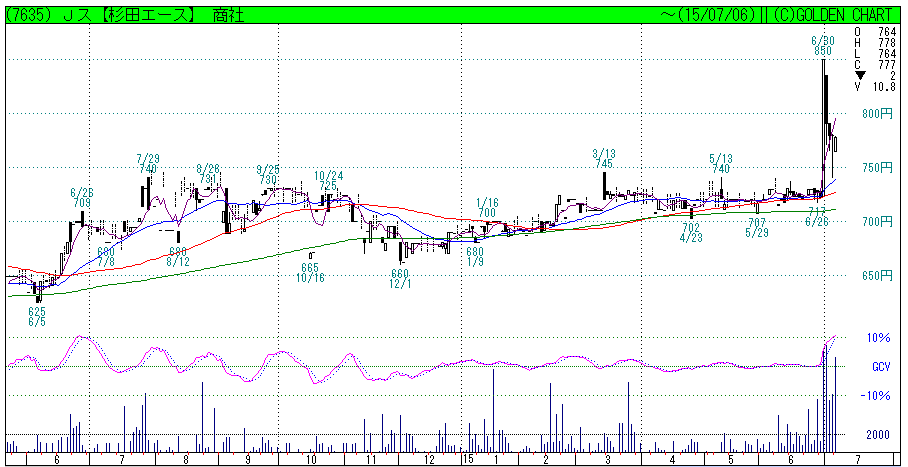Click month '11' on the time axis
Viewport: 908px width, 467px height.
(x=371, y=461)
